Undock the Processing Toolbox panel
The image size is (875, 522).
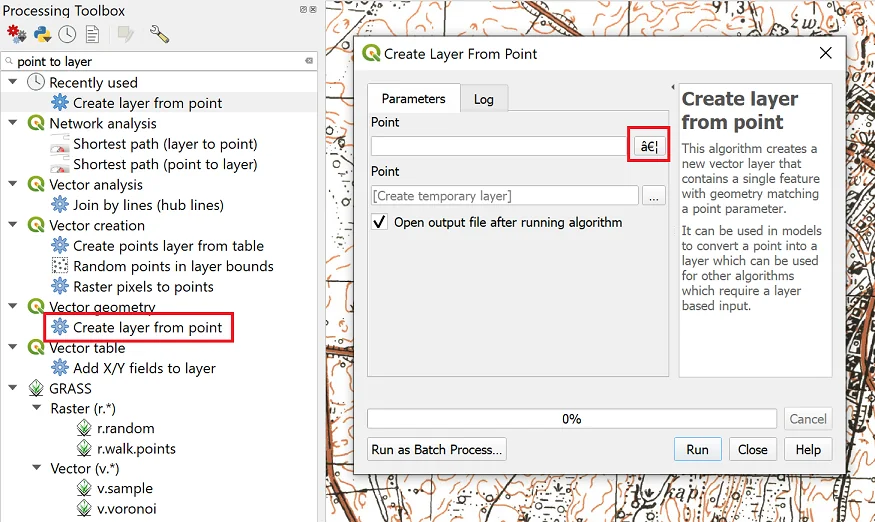pyautogui.click(x=303, y=10)
